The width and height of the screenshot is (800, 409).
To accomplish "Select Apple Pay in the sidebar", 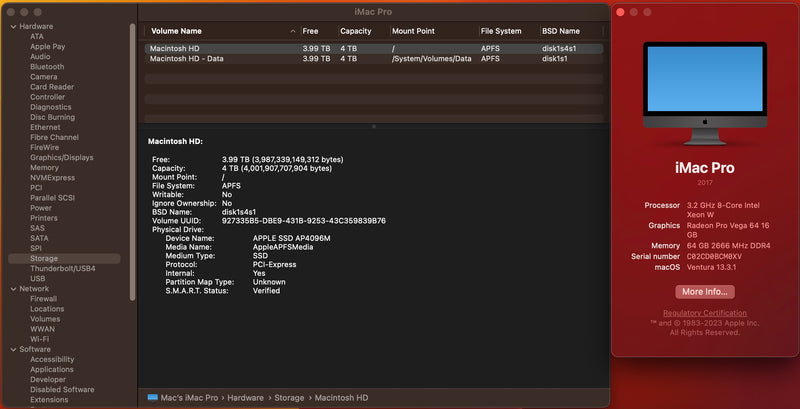I will pos(47,46).
